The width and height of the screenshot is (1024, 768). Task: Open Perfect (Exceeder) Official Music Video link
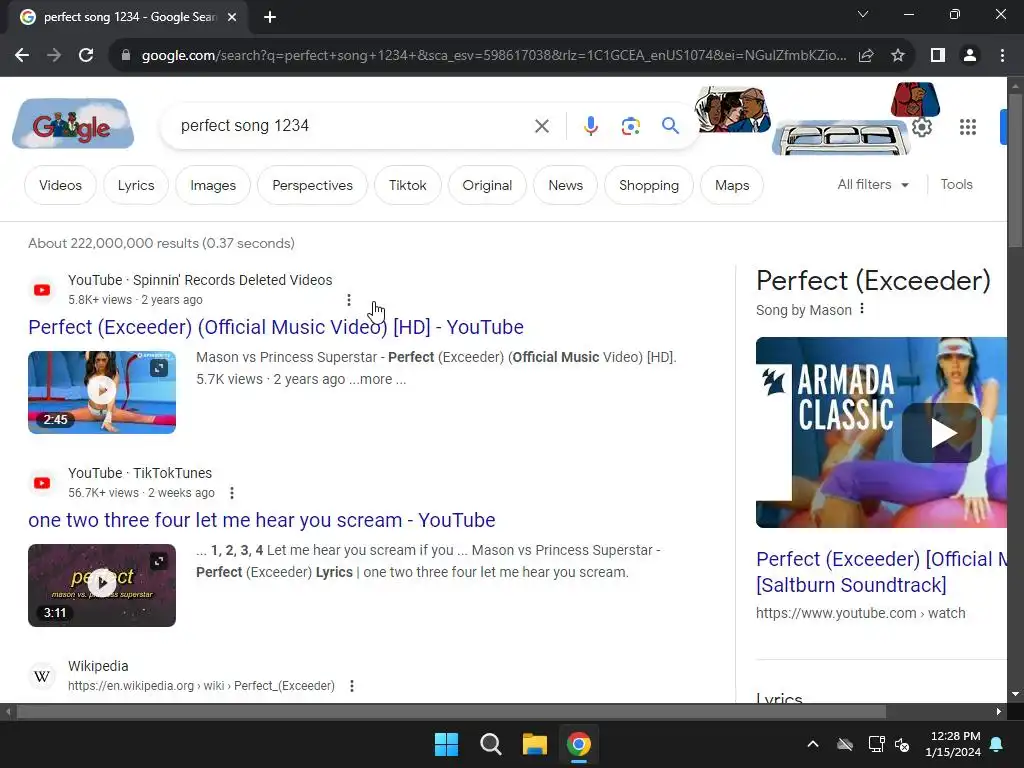[276, 327]
